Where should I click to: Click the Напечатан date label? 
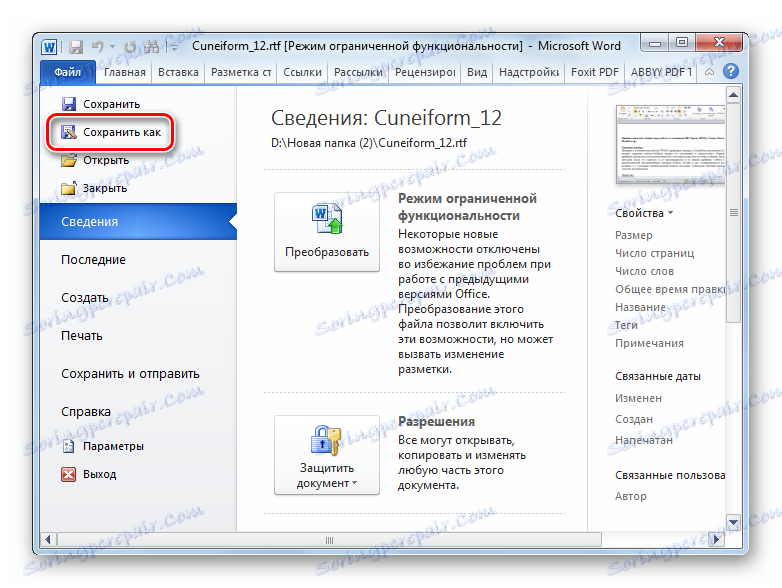(x=644, y=440)
